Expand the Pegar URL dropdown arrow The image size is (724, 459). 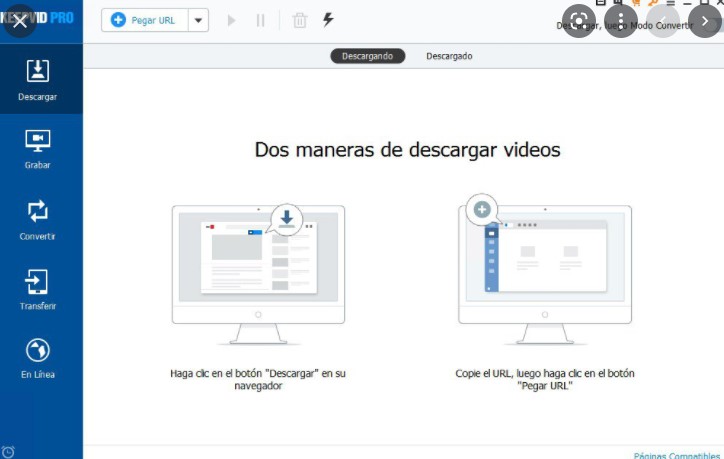click(x=198, y=20)
